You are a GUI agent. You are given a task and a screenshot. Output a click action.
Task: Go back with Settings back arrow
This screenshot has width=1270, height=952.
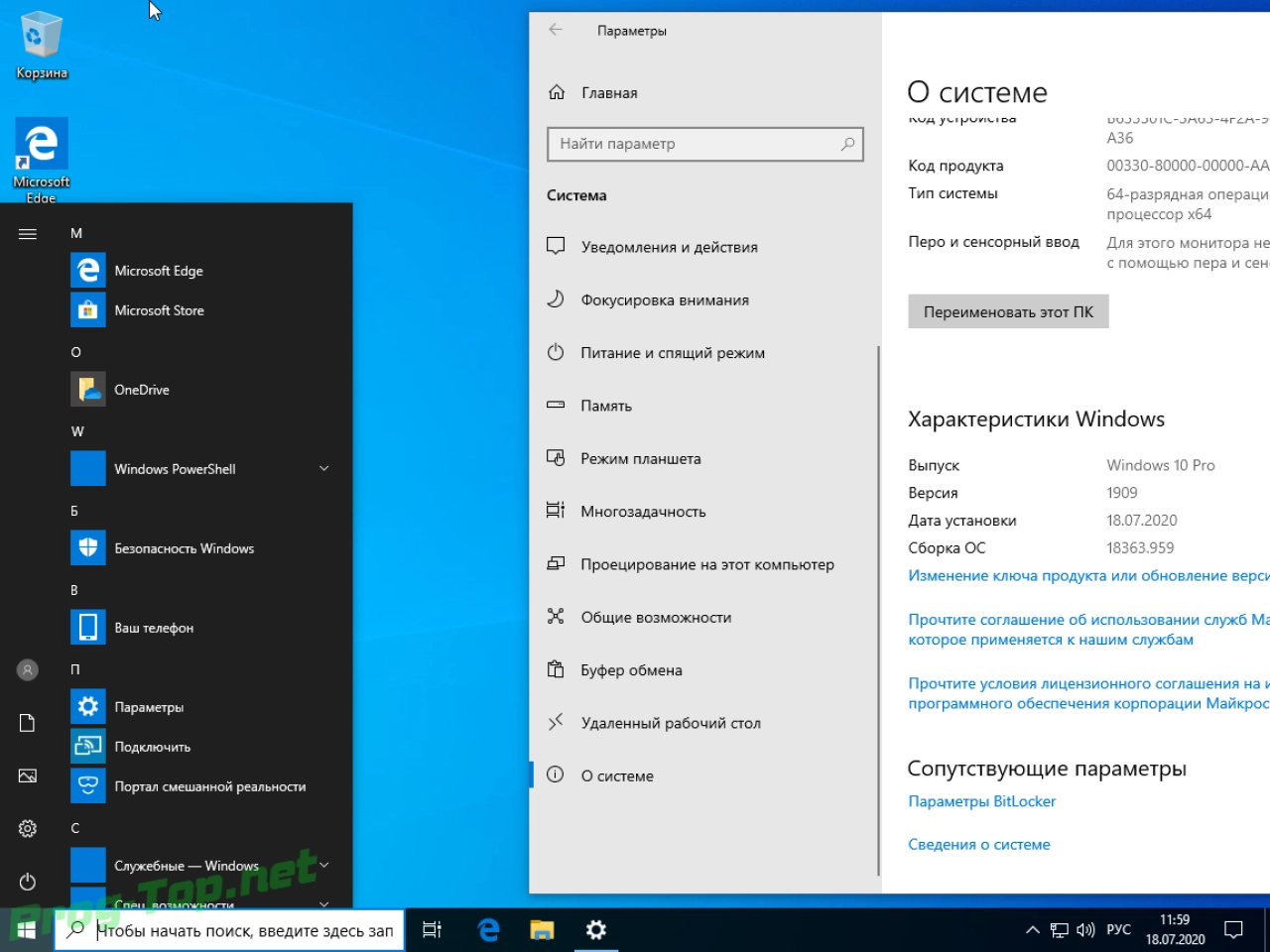click(x=556, y=30)
